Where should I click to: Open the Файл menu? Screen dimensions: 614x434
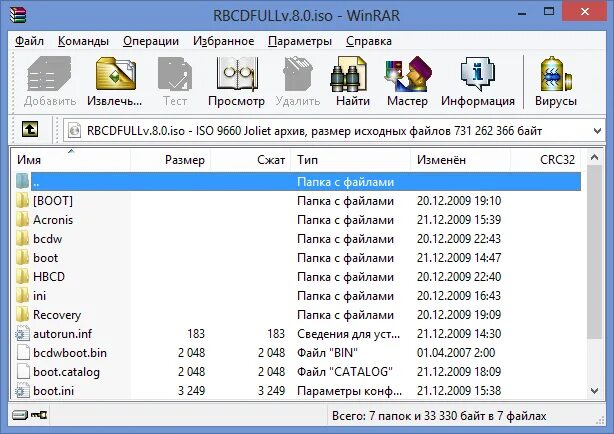(29, 41)
